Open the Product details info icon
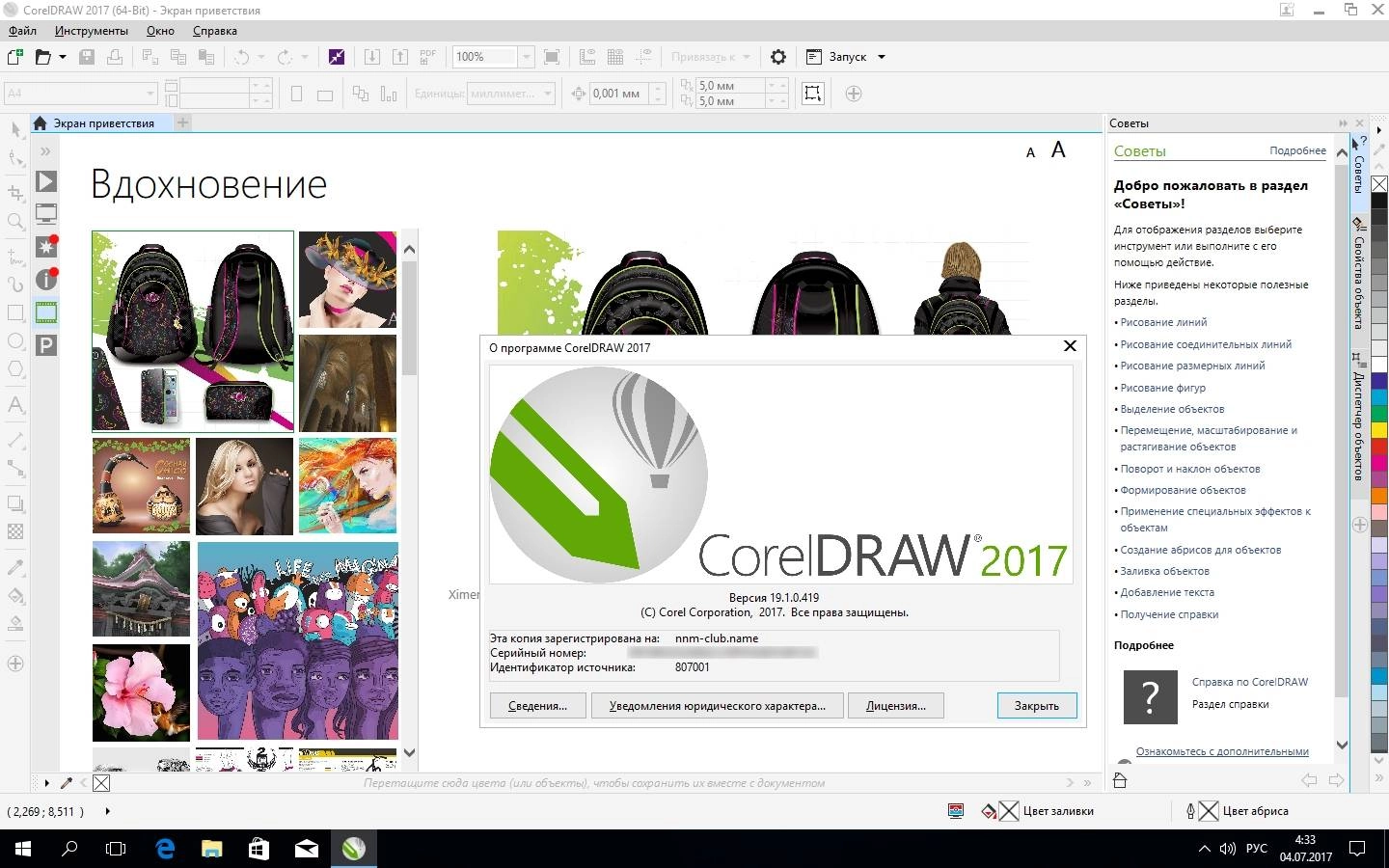Image resolution: width=1389 pixels, height=868 pixels. [x=45, y=280]
